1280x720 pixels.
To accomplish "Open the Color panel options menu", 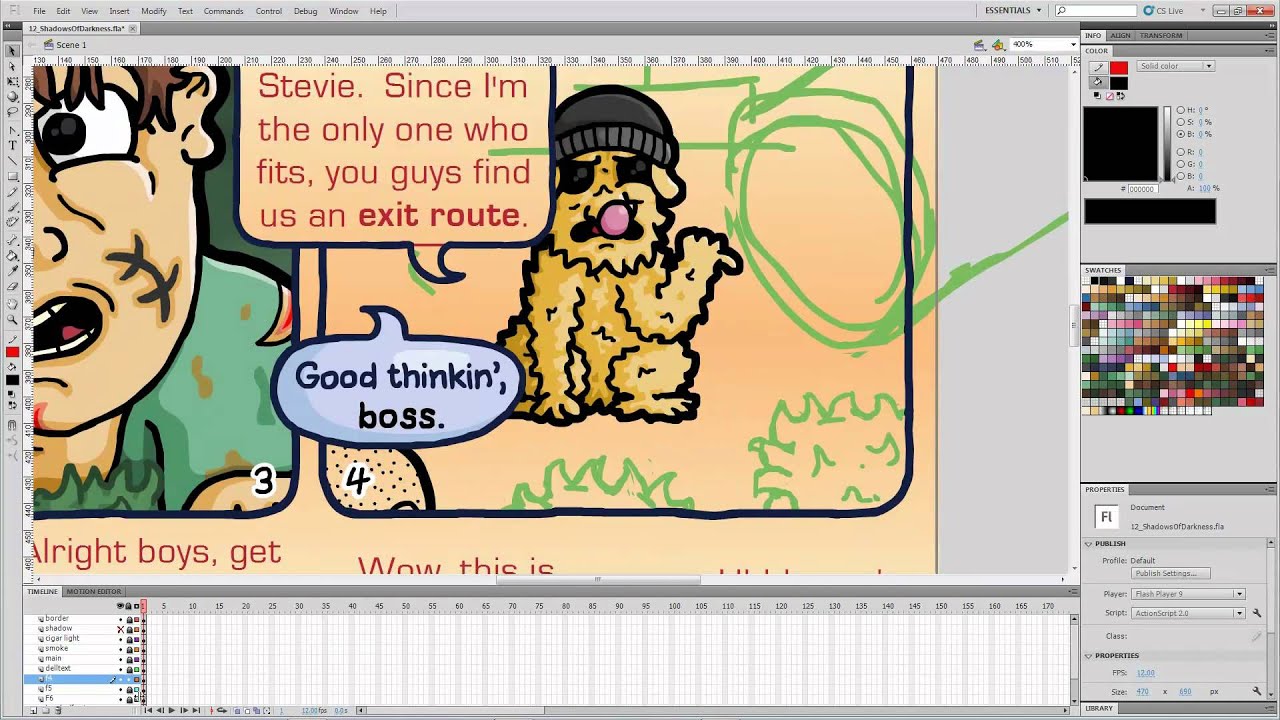I will (x=1269, y=51).
